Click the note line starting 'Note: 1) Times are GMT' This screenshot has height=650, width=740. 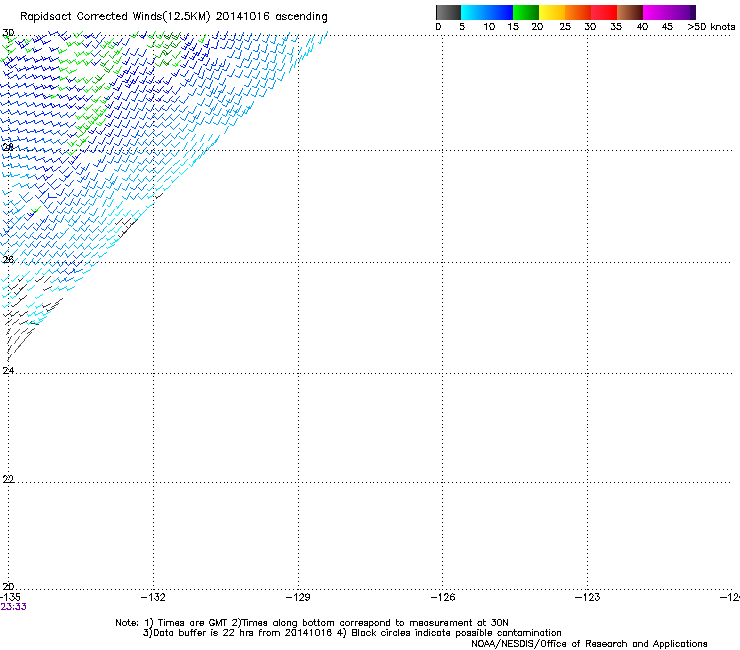pyautogui.click(x=312, y=623)
